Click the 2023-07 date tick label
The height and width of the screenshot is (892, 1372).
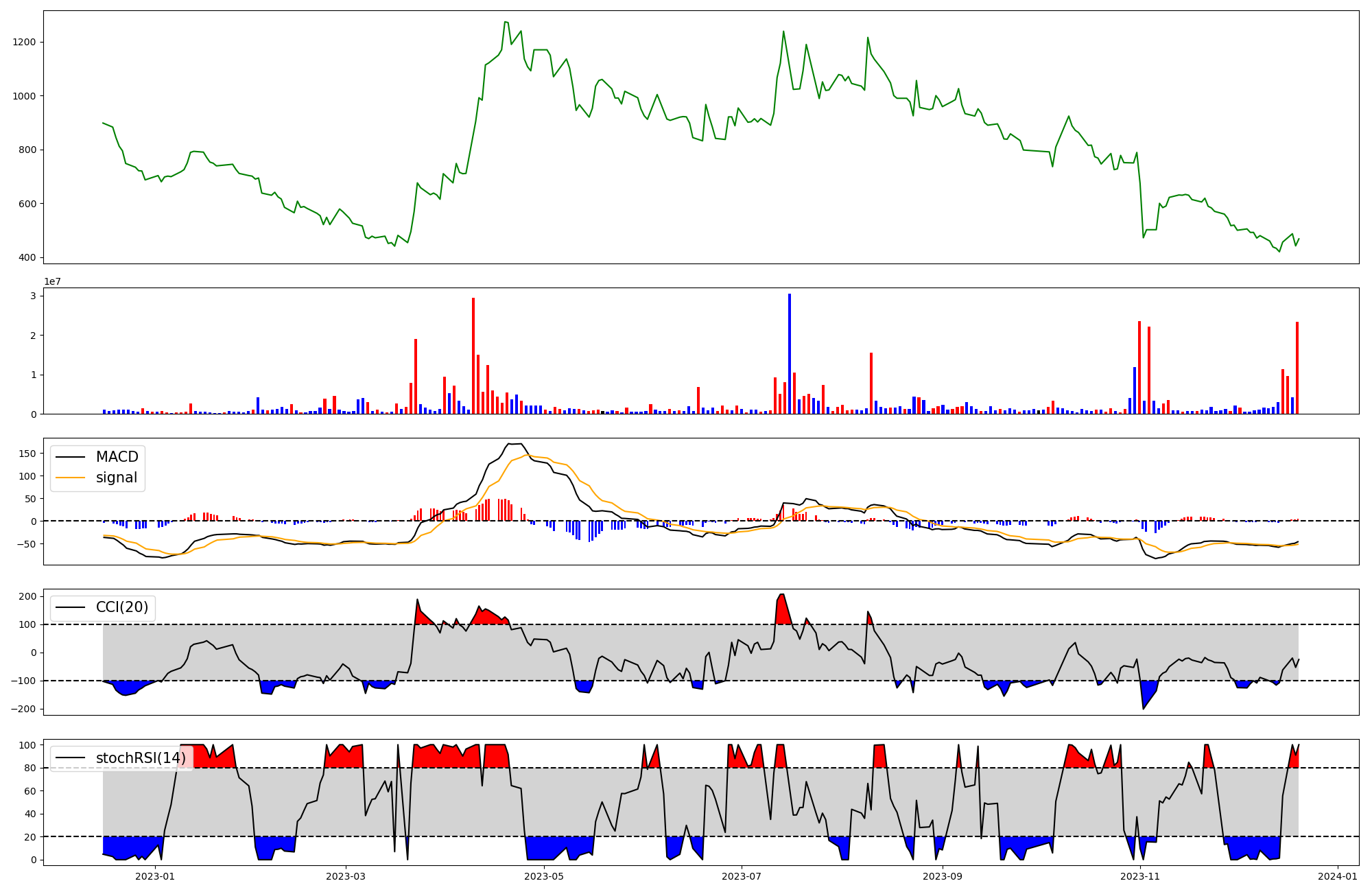coord(742,876)
